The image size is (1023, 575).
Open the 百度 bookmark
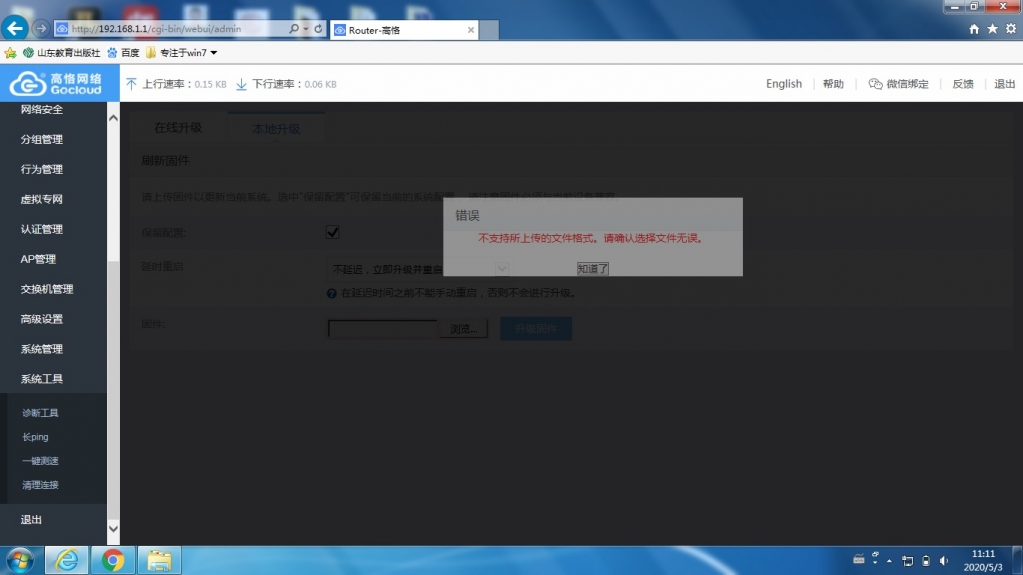(x=123, y=53)
